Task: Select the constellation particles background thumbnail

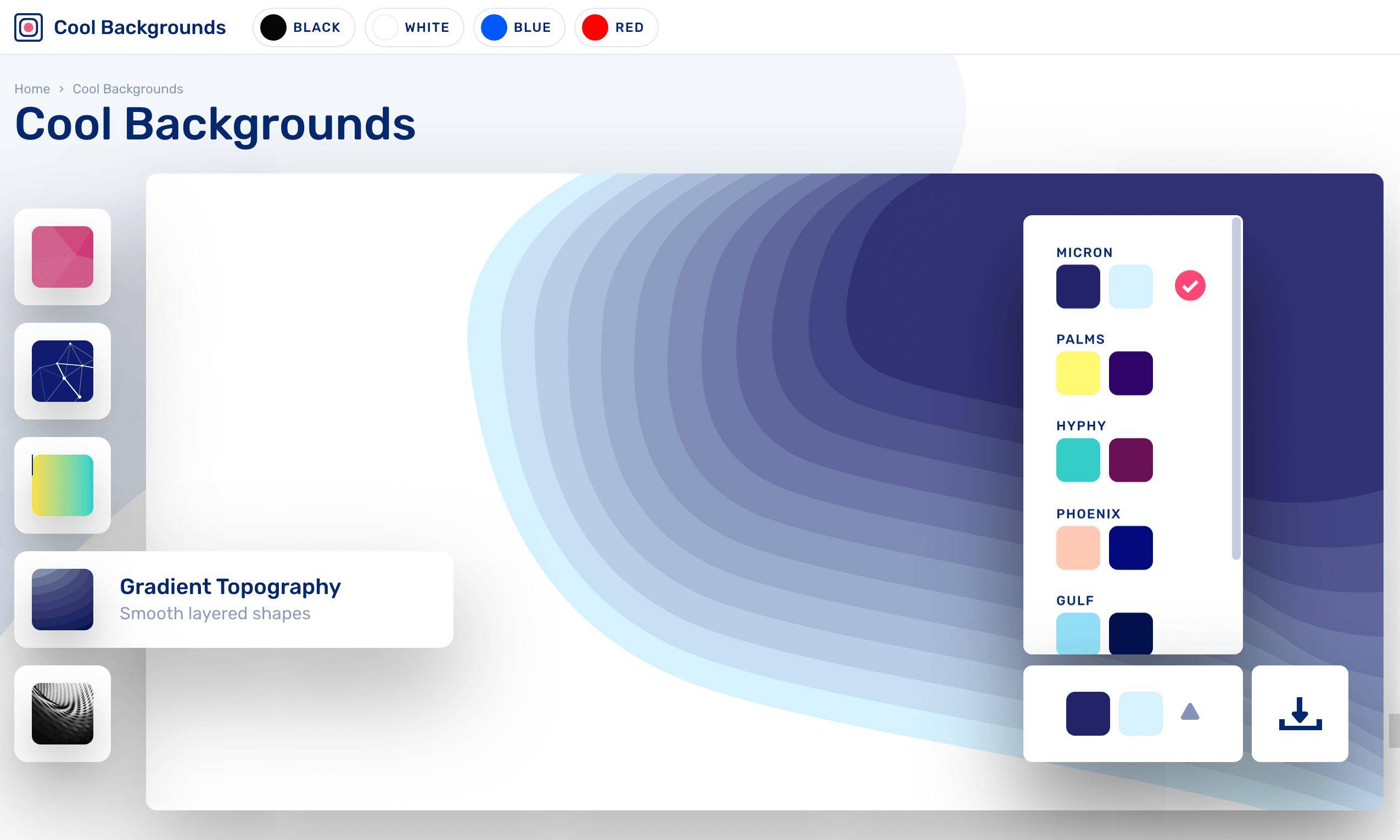Action: (x=62, y=371)
